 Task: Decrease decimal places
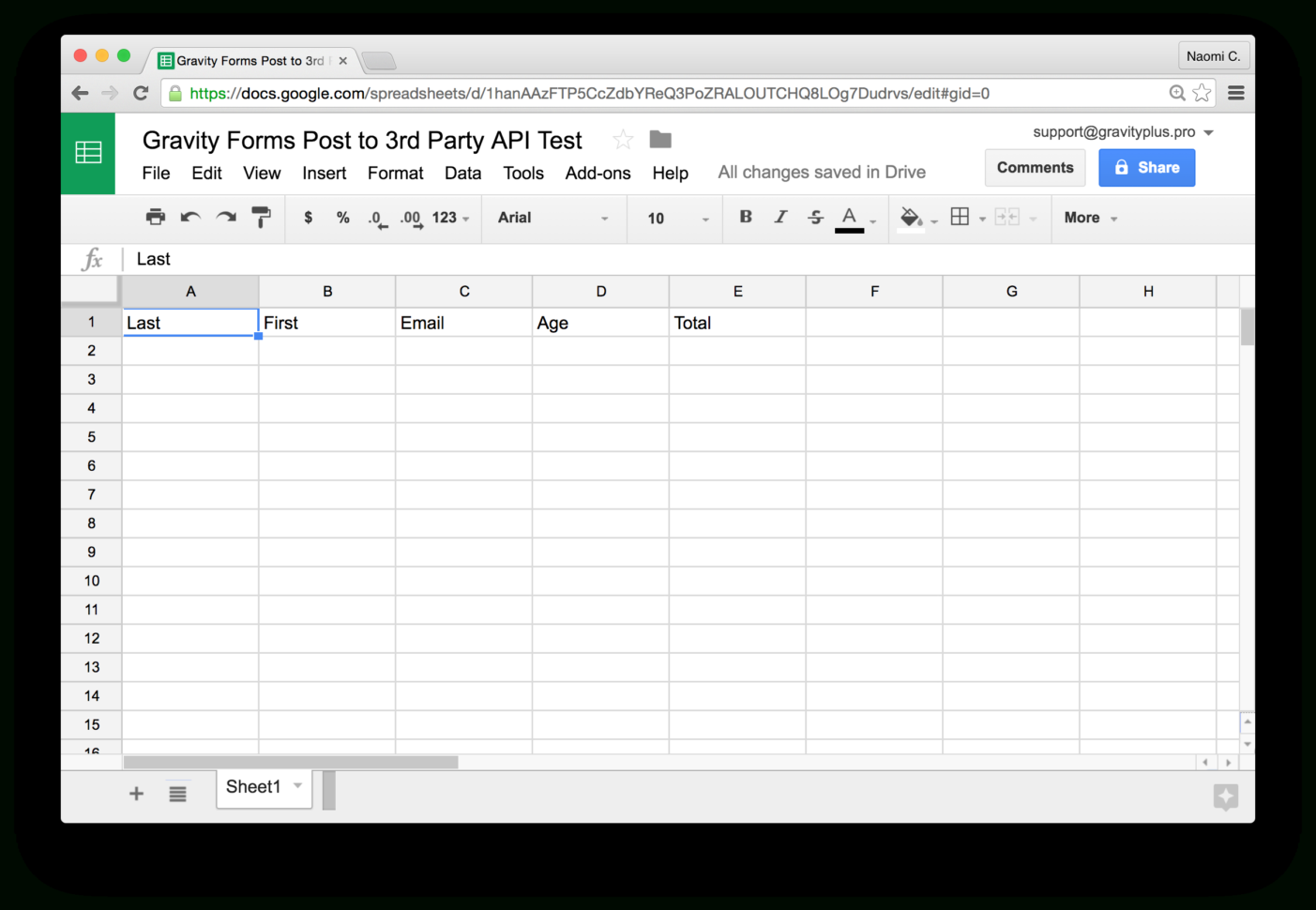click(376, 218)
